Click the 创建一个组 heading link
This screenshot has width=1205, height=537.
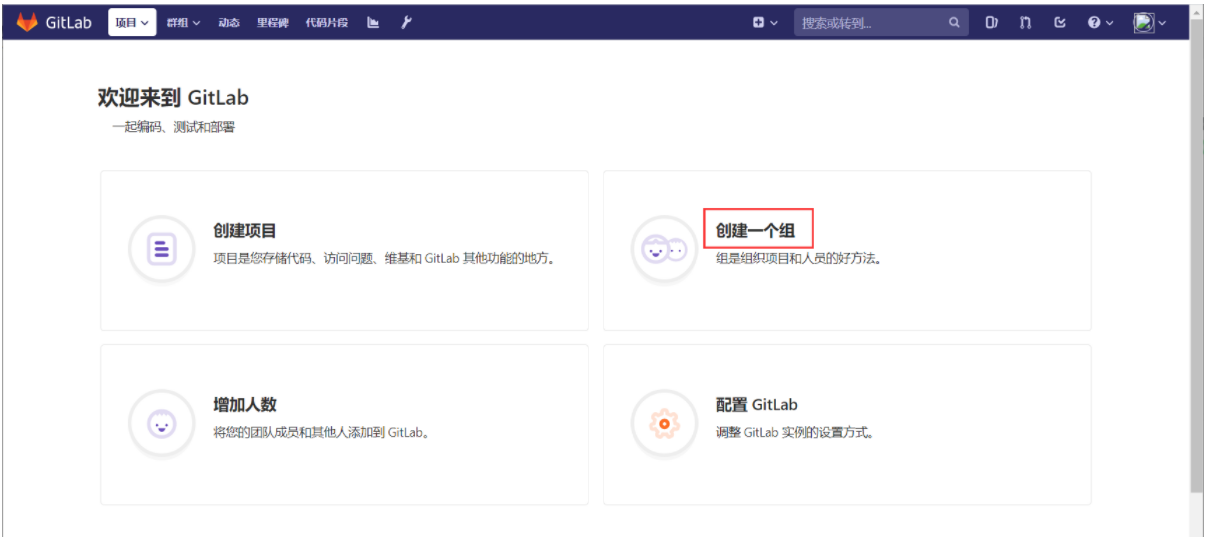[756, 231]
